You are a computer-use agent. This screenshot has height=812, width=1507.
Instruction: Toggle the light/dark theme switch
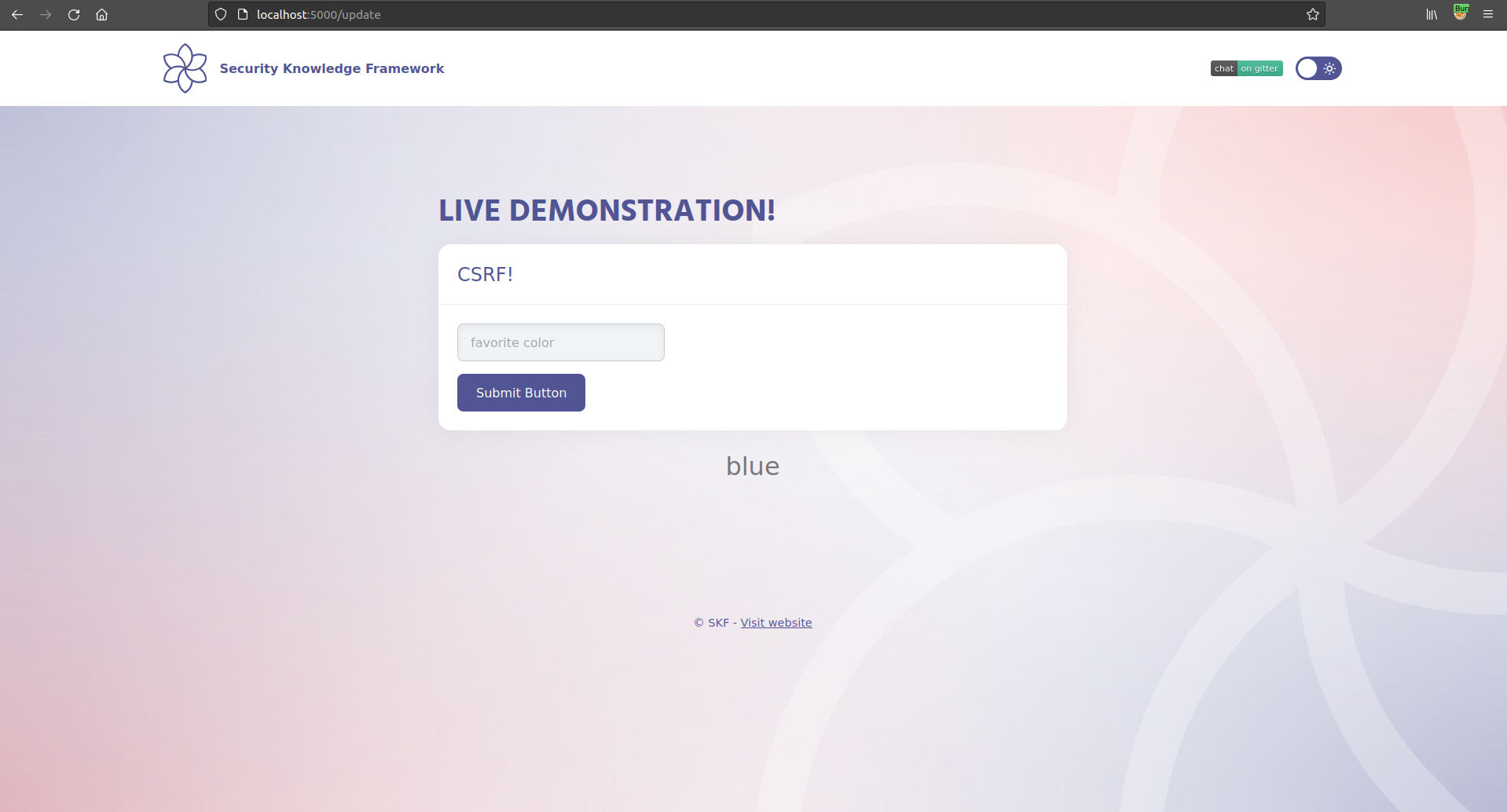coord(1318,68)
